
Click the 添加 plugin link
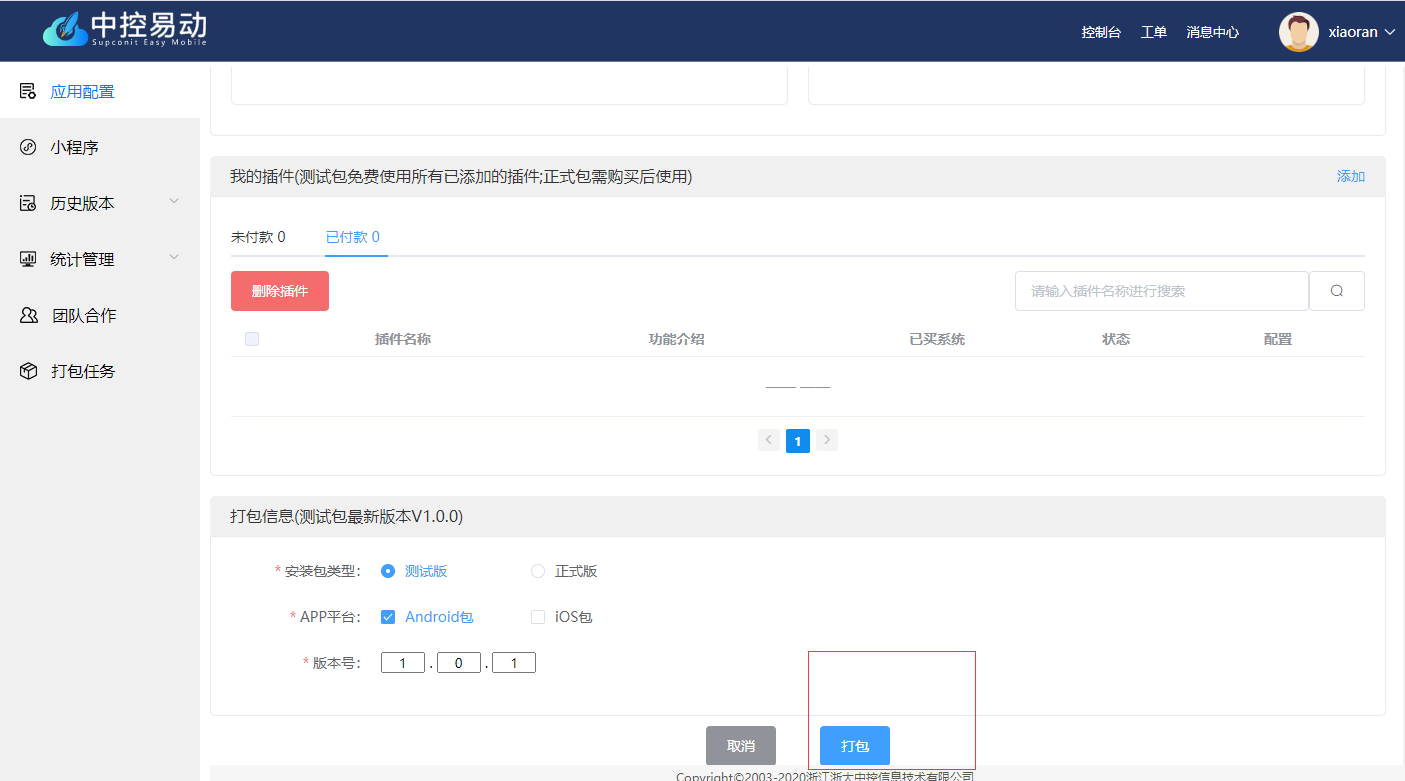pyautogui.click(x=1351, y=176)
